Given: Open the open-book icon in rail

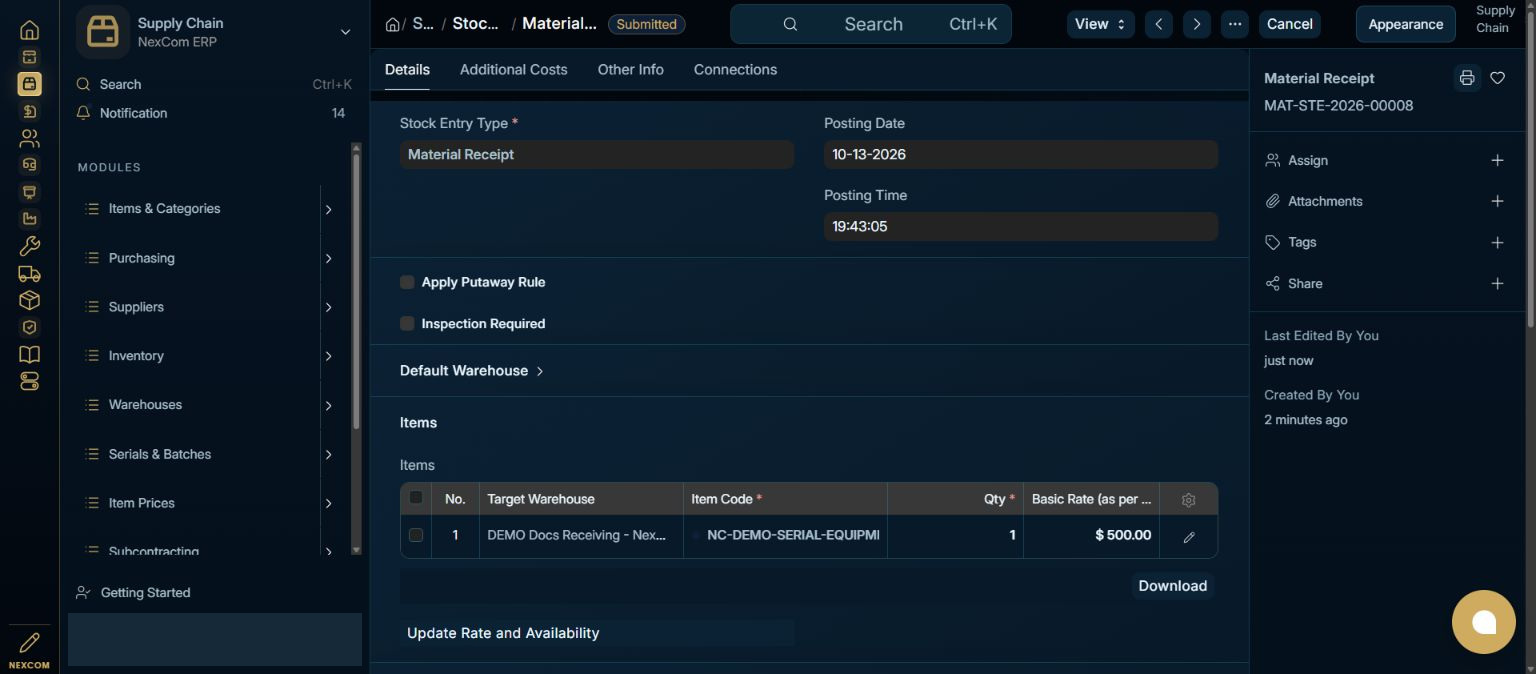Looking at the screenshot, I should (29, 354).
